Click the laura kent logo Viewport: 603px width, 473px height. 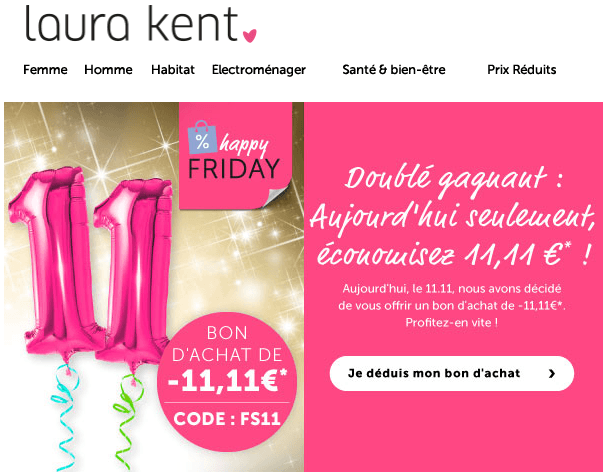tap(141, 24)
